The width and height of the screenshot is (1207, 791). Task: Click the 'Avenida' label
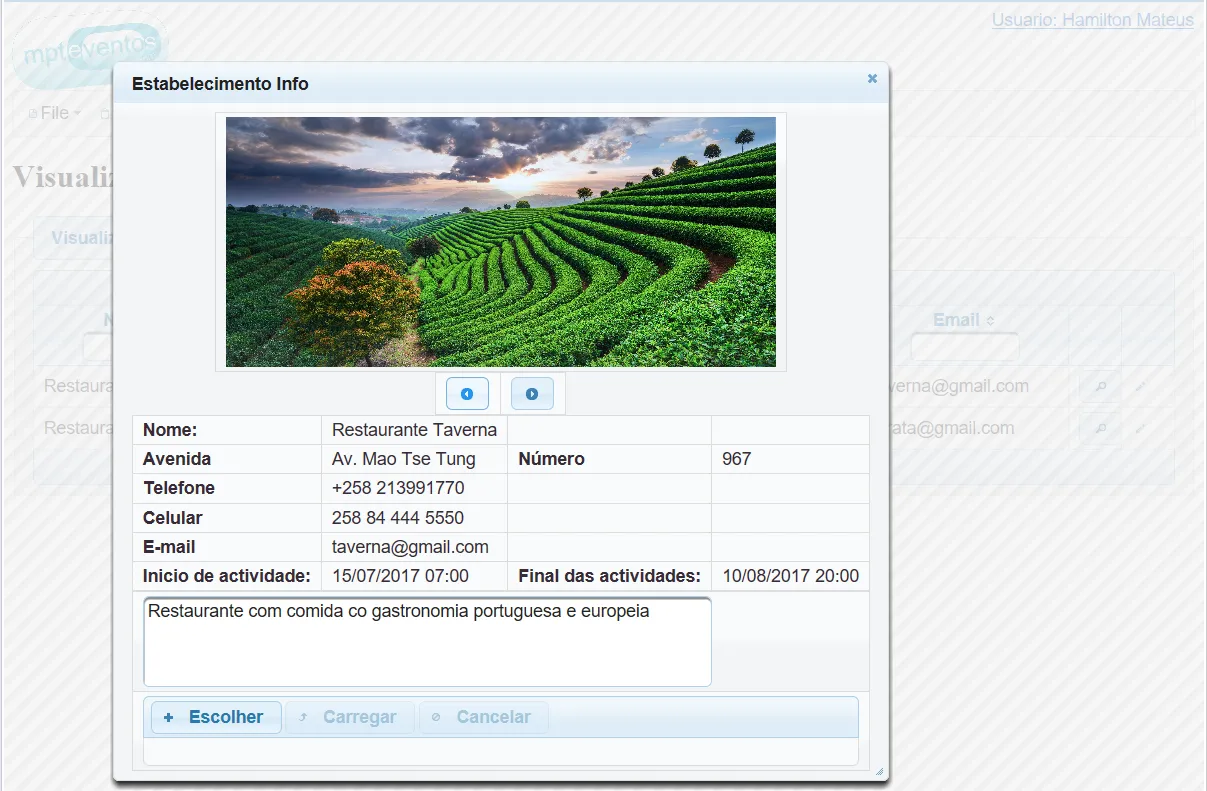pos(177,459)
